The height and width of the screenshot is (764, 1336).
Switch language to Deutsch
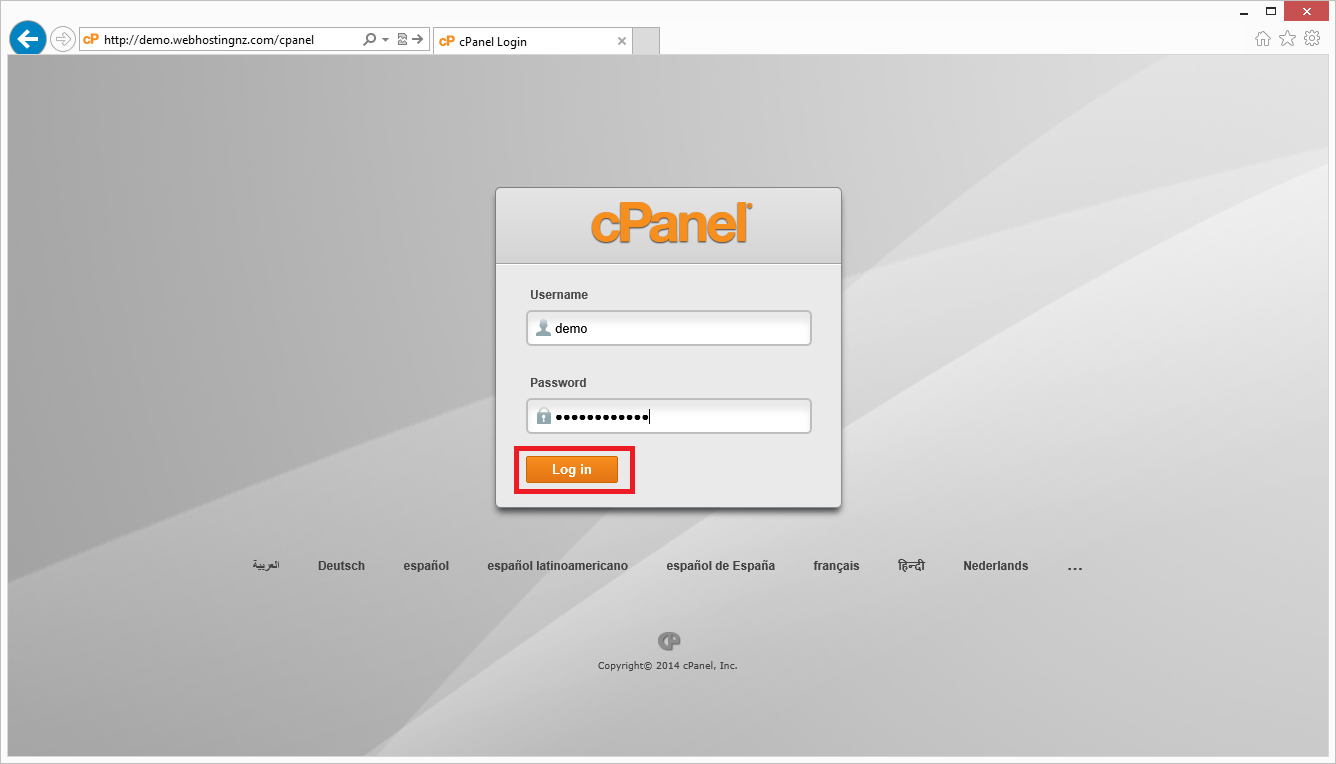click(341, 566)
